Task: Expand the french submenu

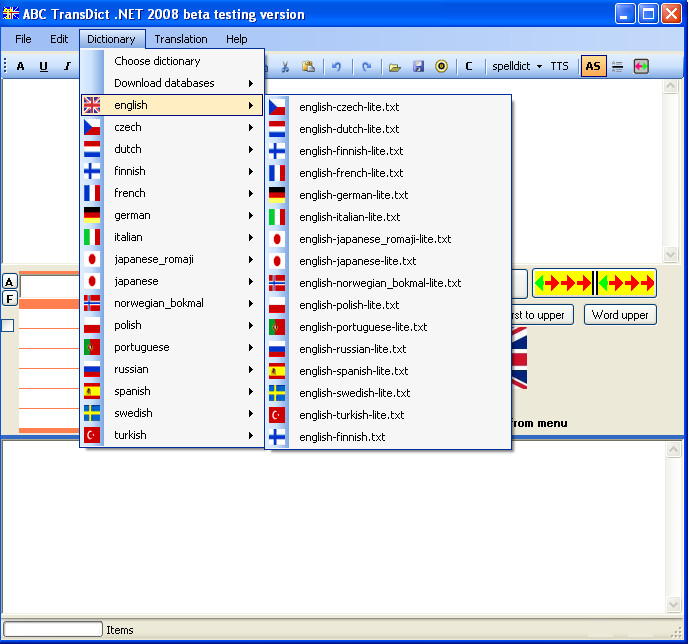Action: click(x=172, y=193)
